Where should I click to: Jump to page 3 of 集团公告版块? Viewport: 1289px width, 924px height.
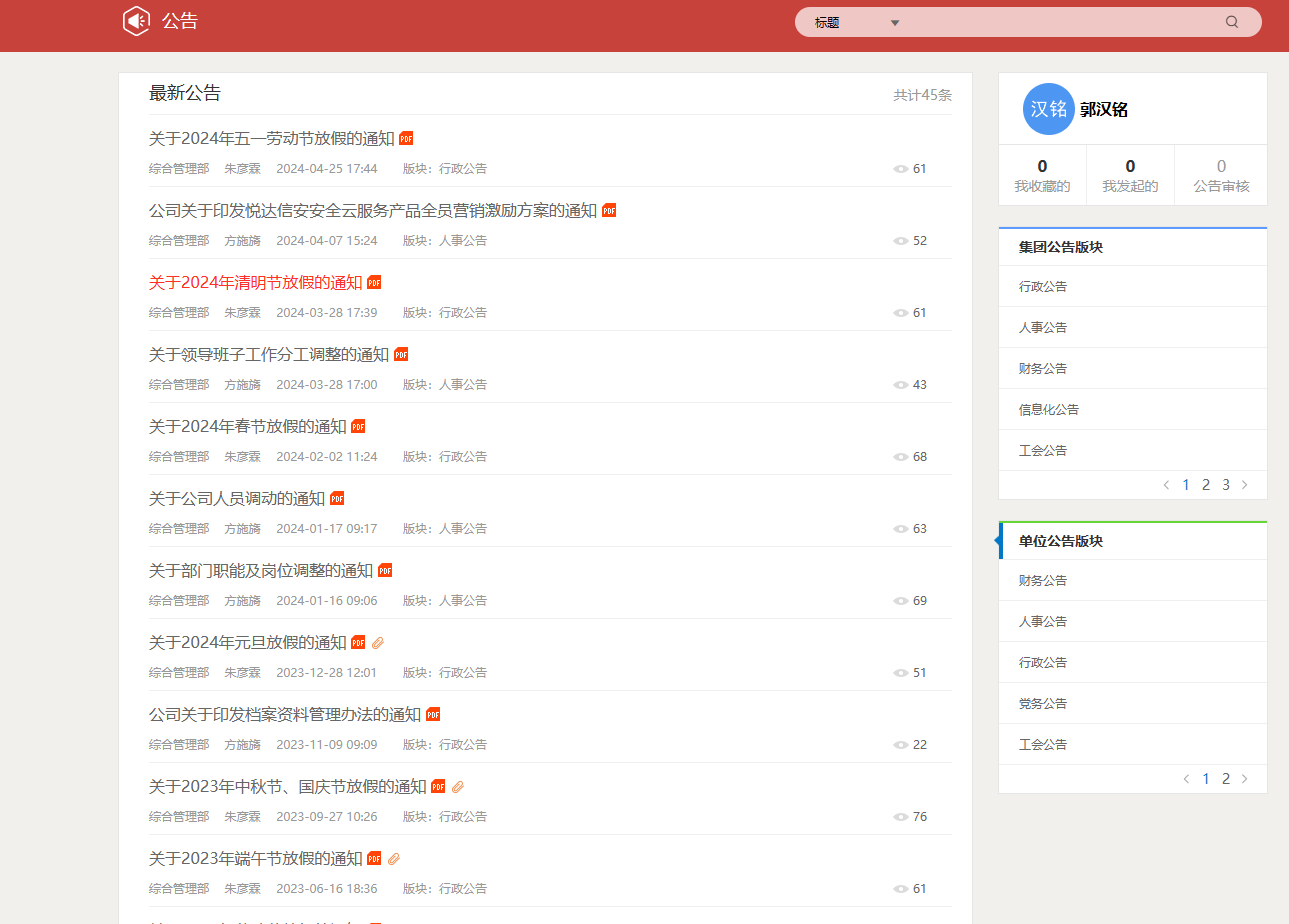coord(1226,485)
